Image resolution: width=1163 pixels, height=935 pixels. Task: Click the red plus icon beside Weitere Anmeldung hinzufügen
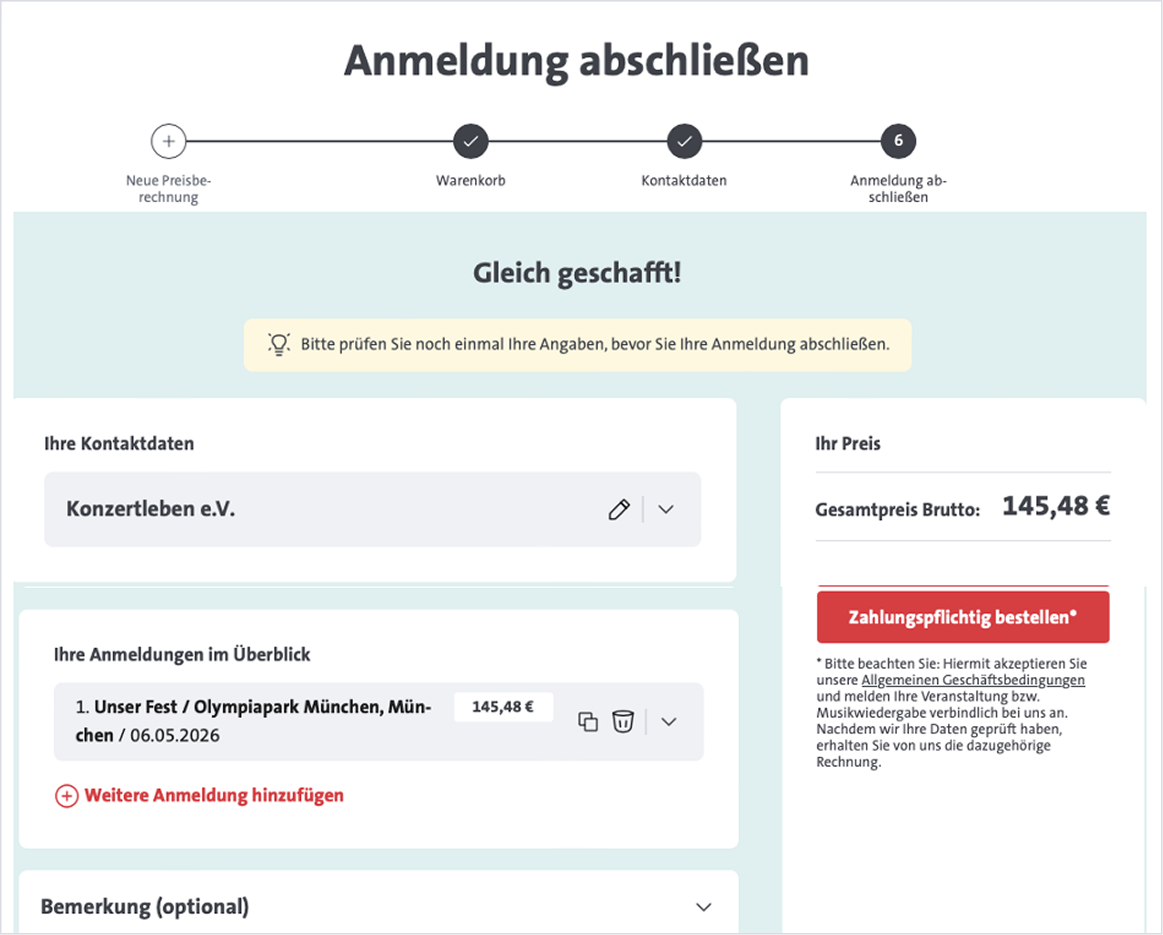tap(66, 795)
